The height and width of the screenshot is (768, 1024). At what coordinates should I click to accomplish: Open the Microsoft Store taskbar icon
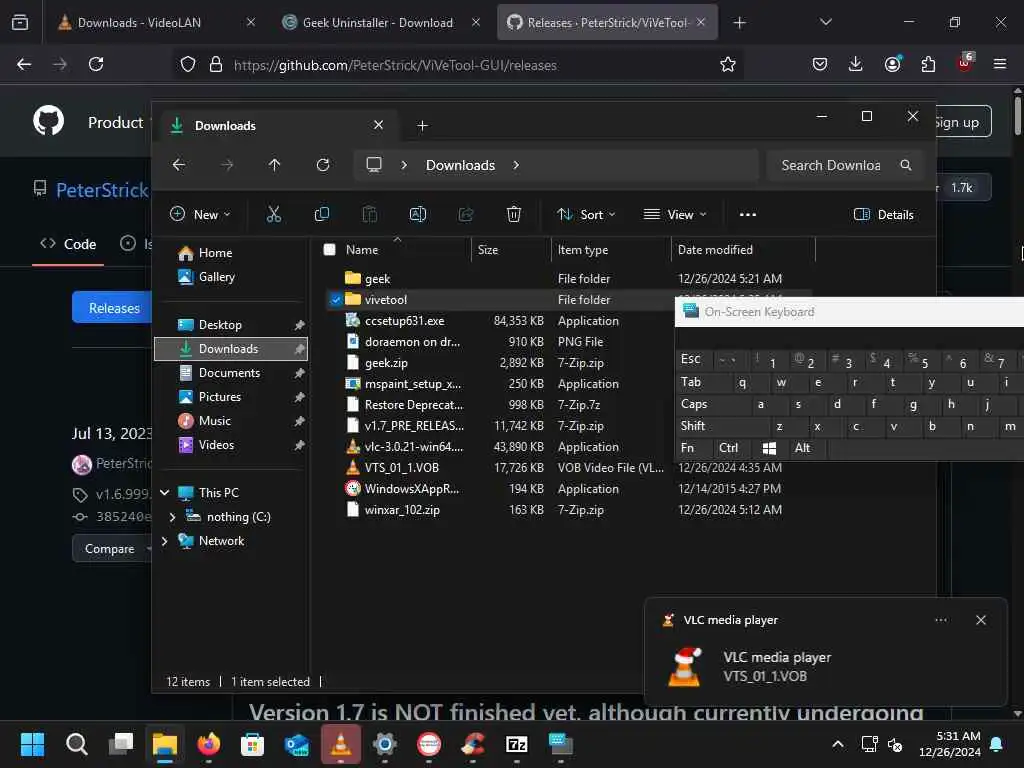(x=252, y=744)
